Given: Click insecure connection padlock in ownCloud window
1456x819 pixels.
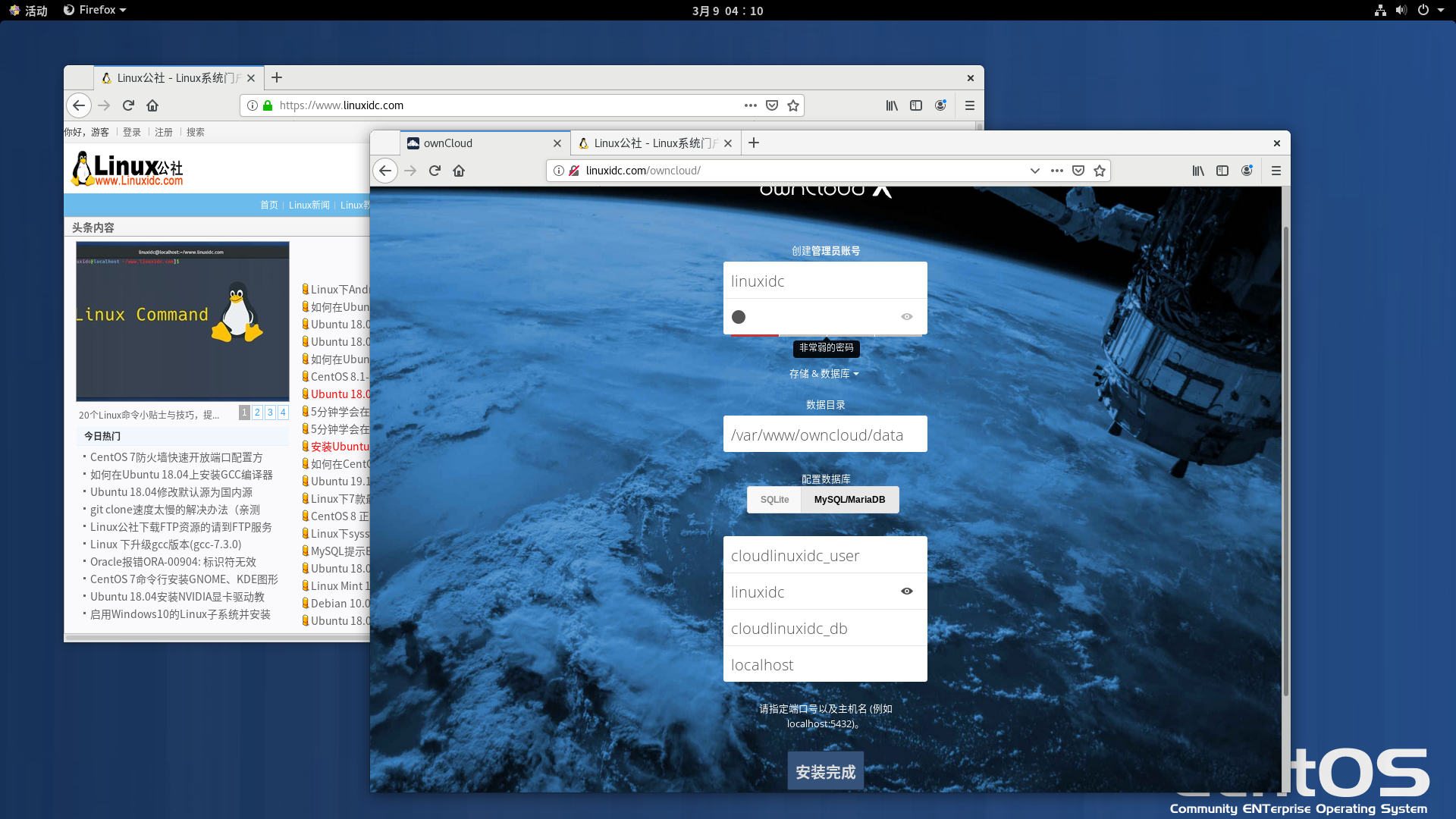Looking at the screenshot, I should click(x=574, y=171).
